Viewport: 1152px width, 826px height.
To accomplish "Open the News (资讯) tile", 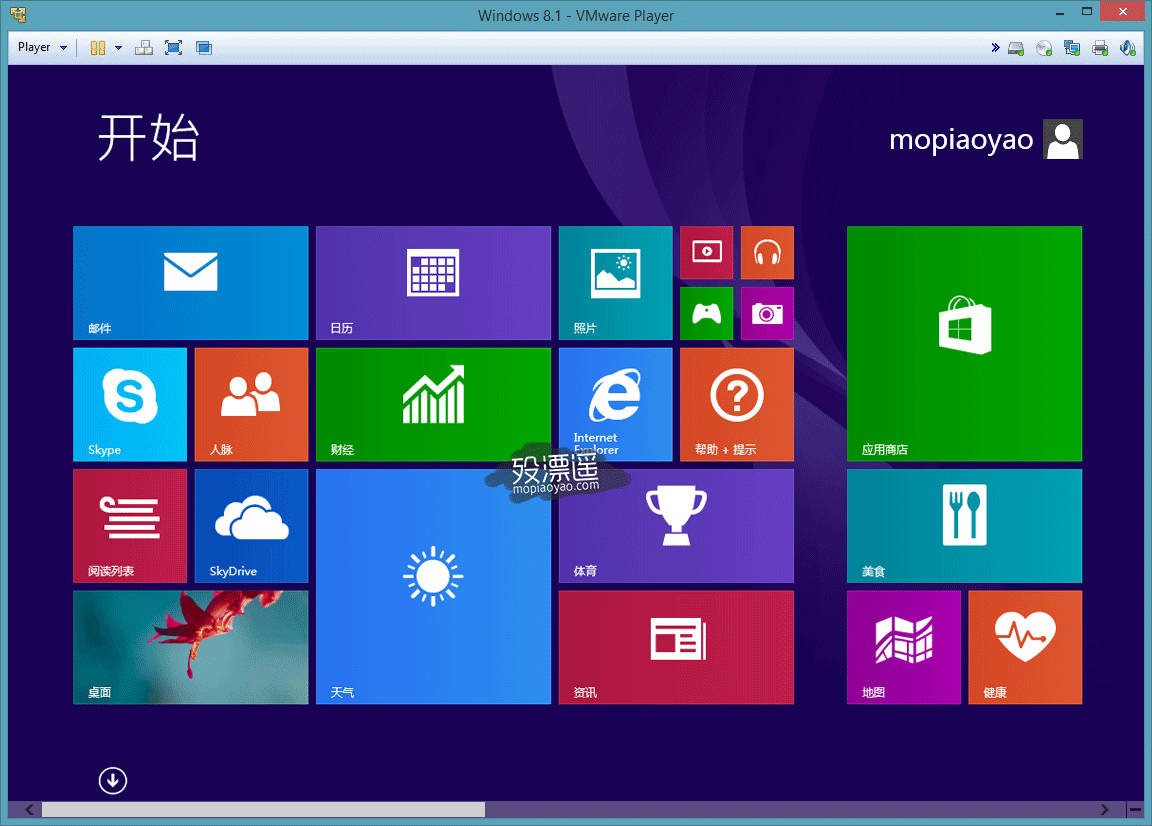I will point(677,647).
